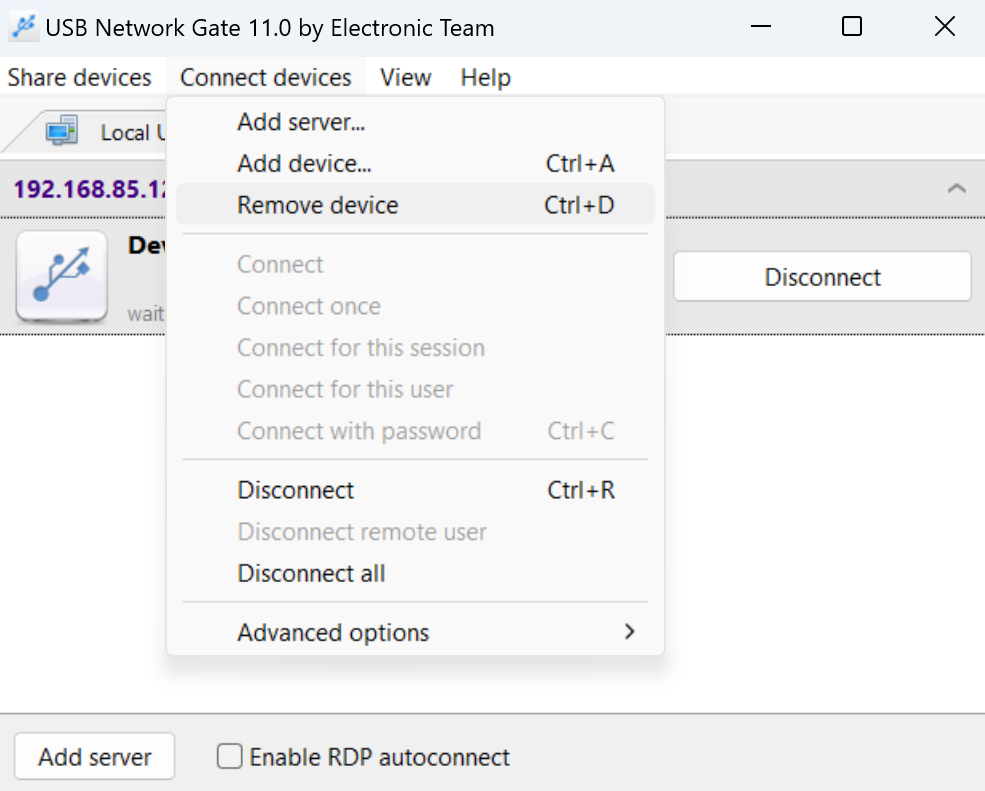Choose Remove device from the menu
Screen dimensions: 985x791
tap(317, 205)
